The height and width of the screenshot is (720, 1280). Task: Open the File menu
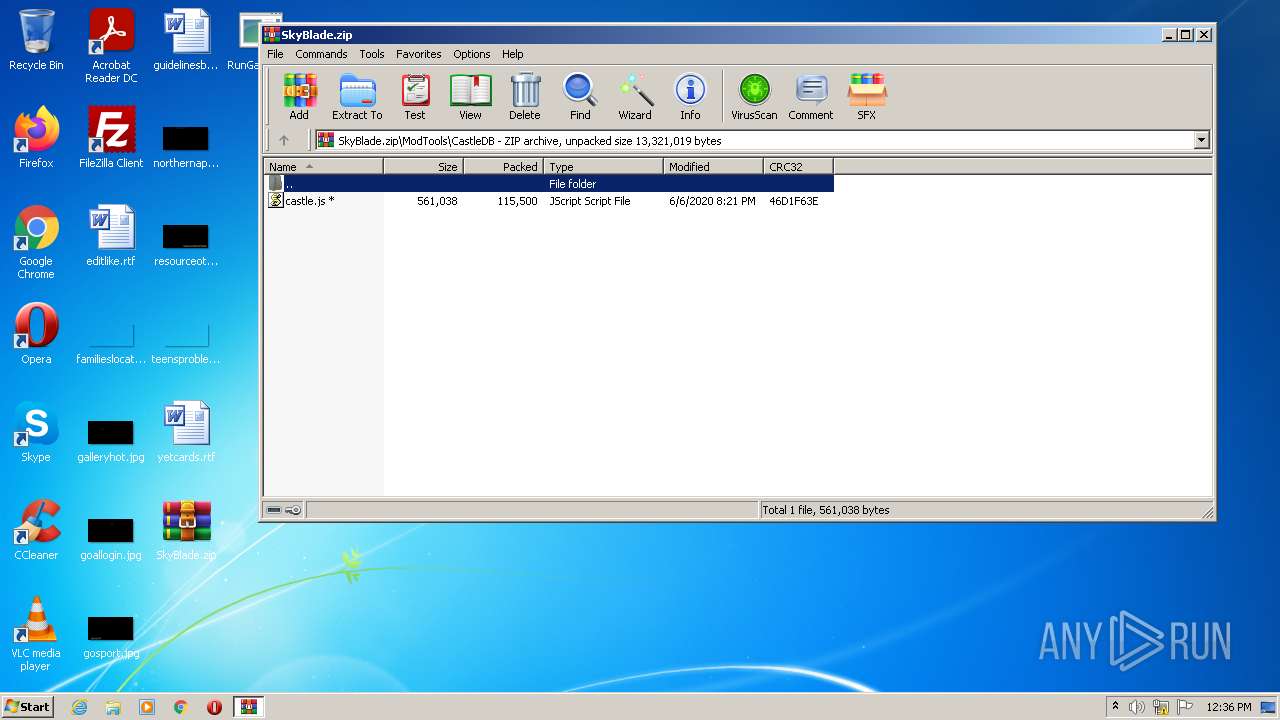[275, 54]
